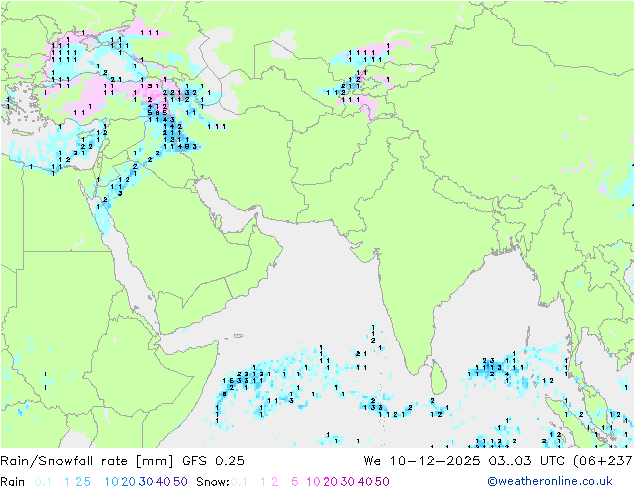Select the Snow 5 legend value
The image size is (634, 490).
[x=295, y=482]
